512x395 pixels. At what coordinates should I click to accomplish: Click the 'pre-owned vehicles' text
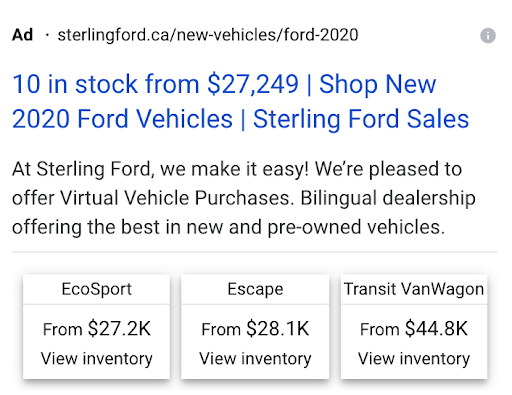pos(356,227)
